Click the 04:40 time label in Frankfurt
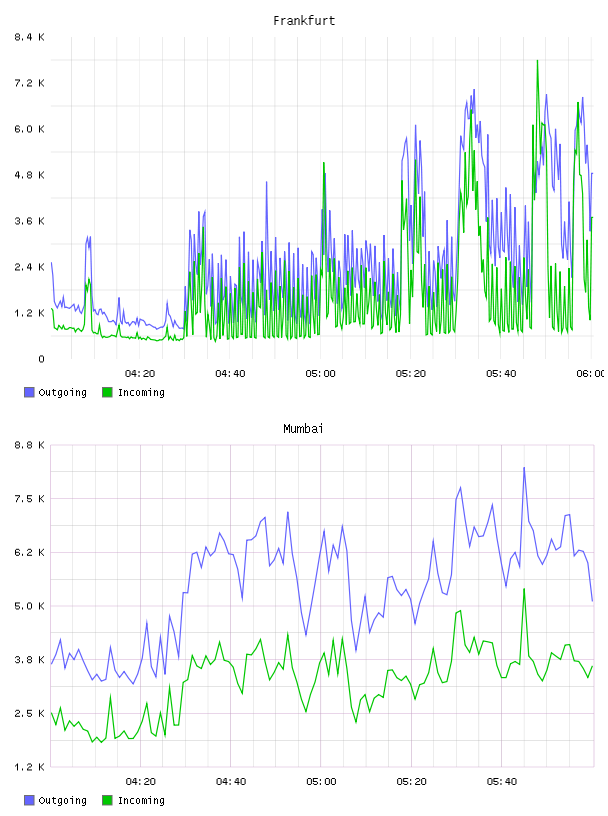Viewport: 608px width, 816px height. pyautogui.click(x=230, y=374)
